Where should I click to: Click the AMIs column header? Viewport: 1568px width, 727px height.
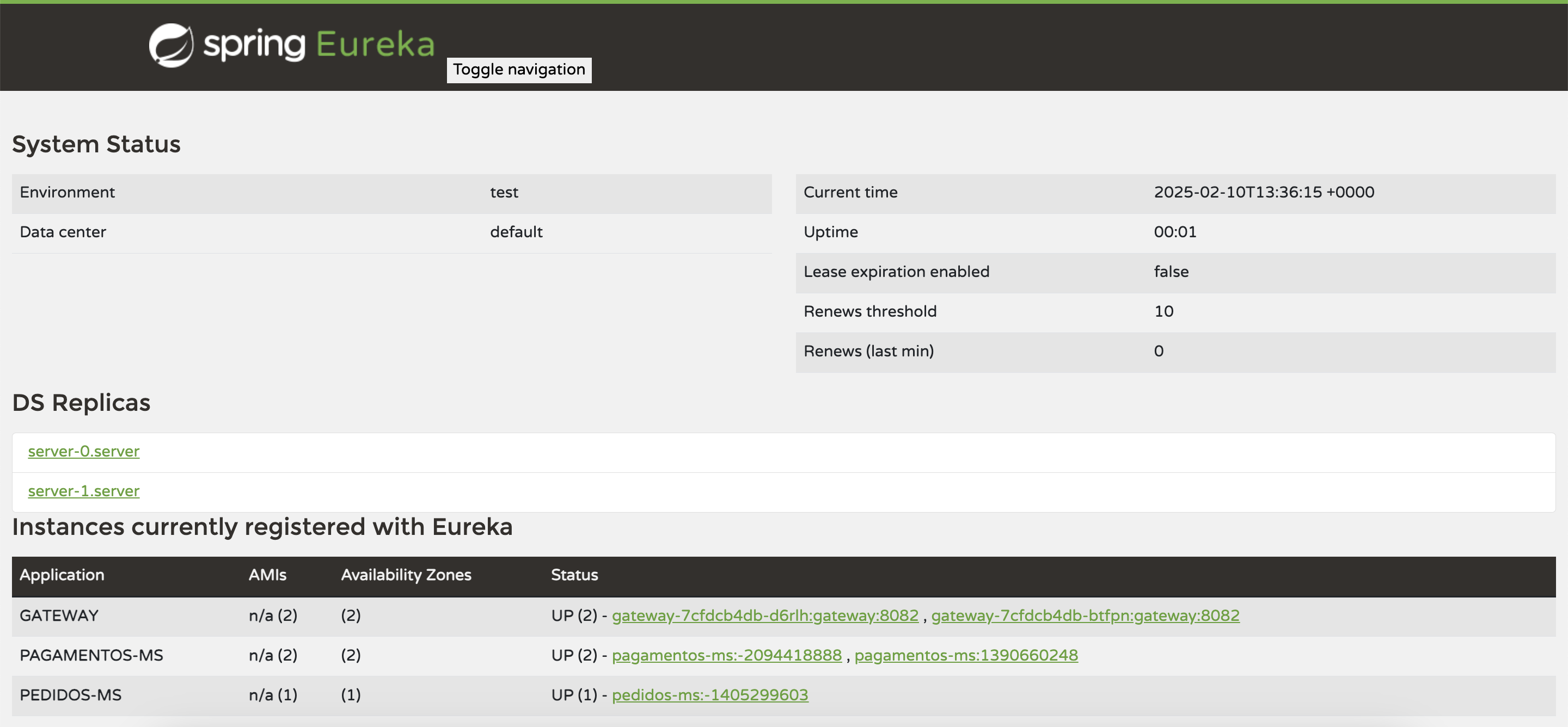coord(267,575)
